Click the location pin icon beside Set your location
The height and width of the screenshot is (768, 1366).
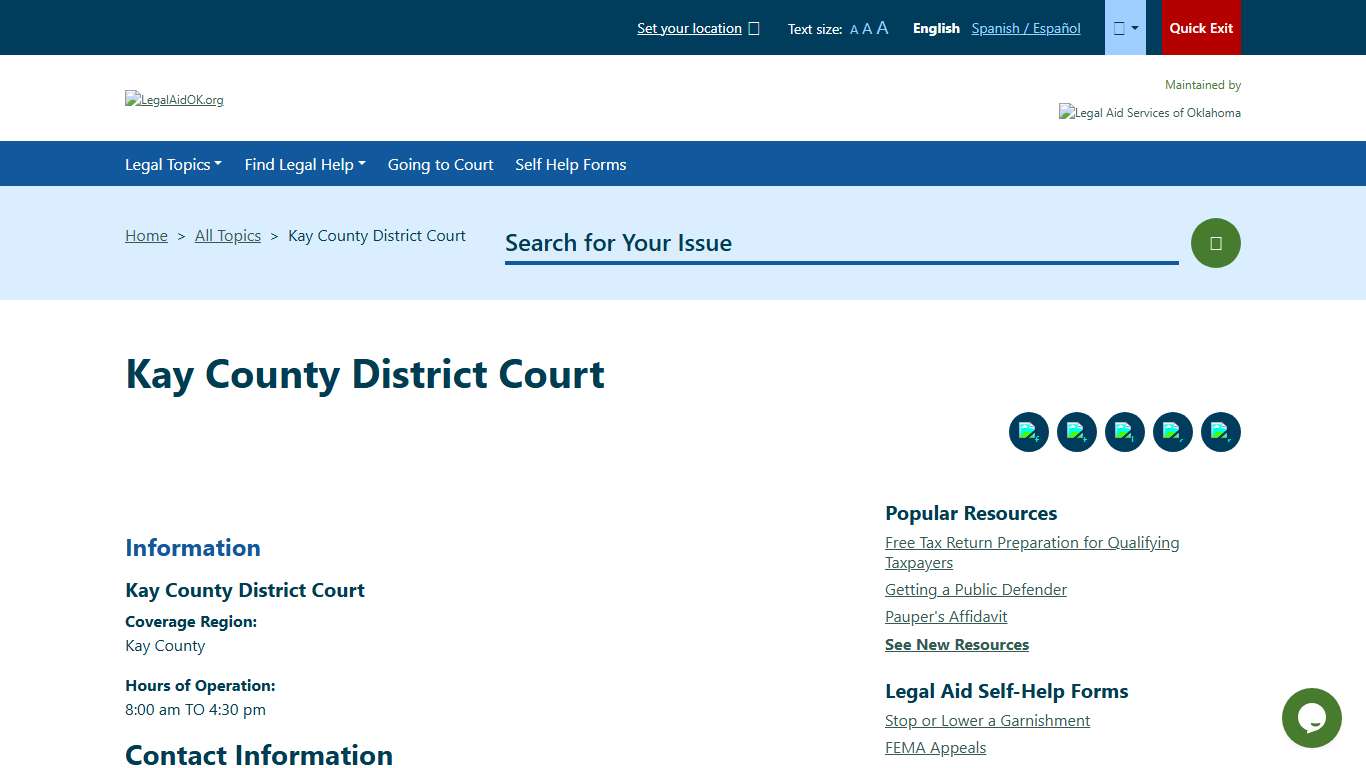tap(755, 28)
